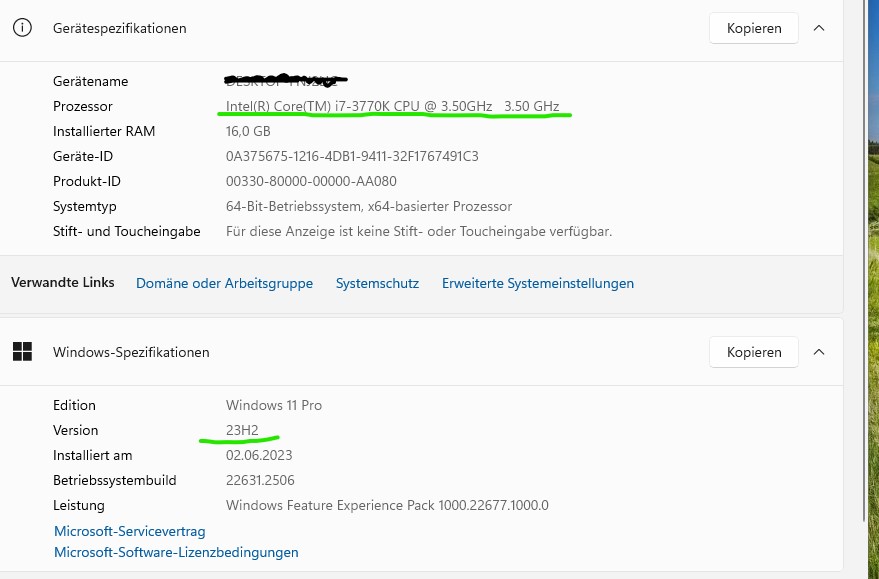Click the Version value 23H2
The image size is (879, 579).
pos(242,430)
